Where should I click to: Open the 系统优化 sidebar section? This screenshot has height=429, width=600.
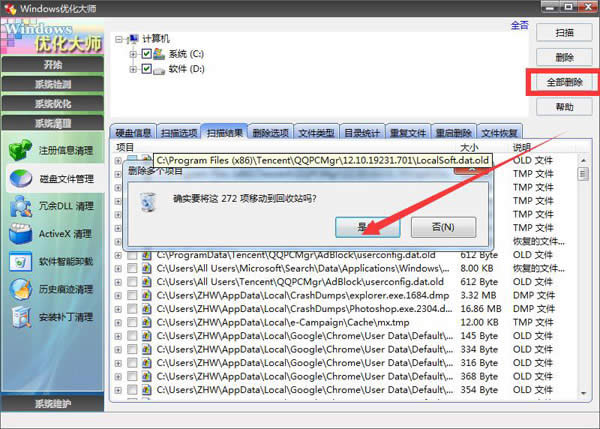(x=52, y=104)
